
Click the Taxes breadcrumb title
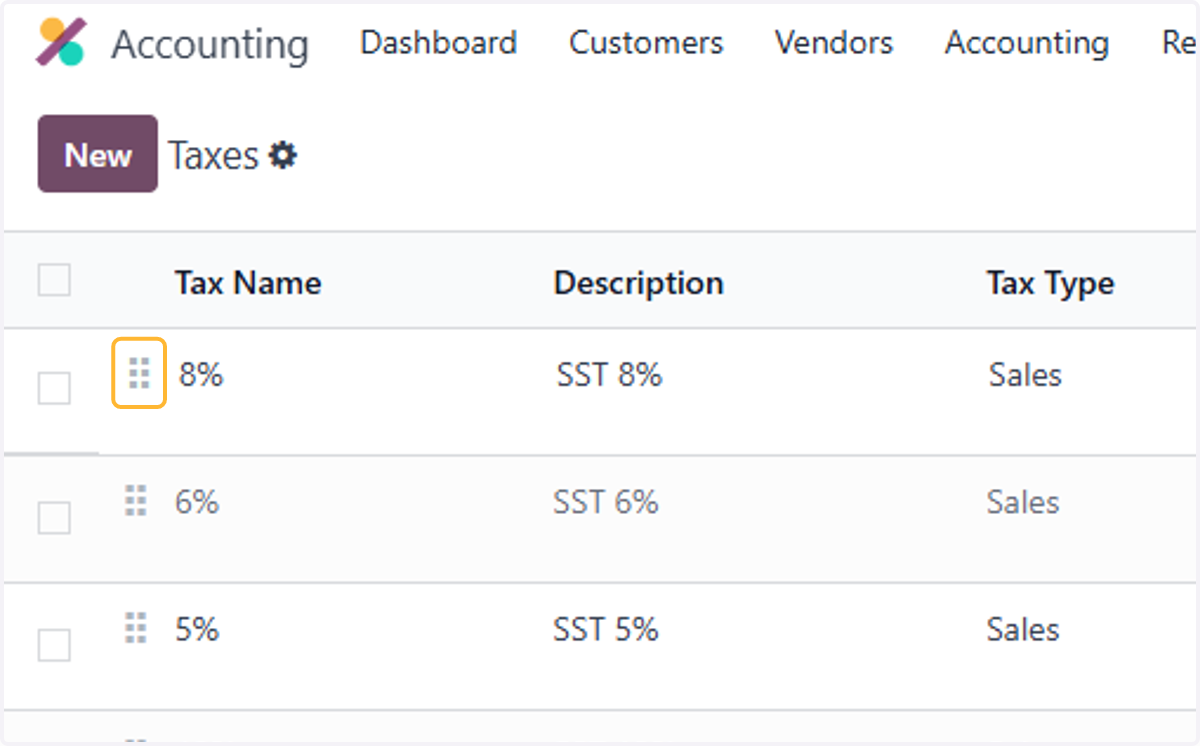tap(213, 156)
